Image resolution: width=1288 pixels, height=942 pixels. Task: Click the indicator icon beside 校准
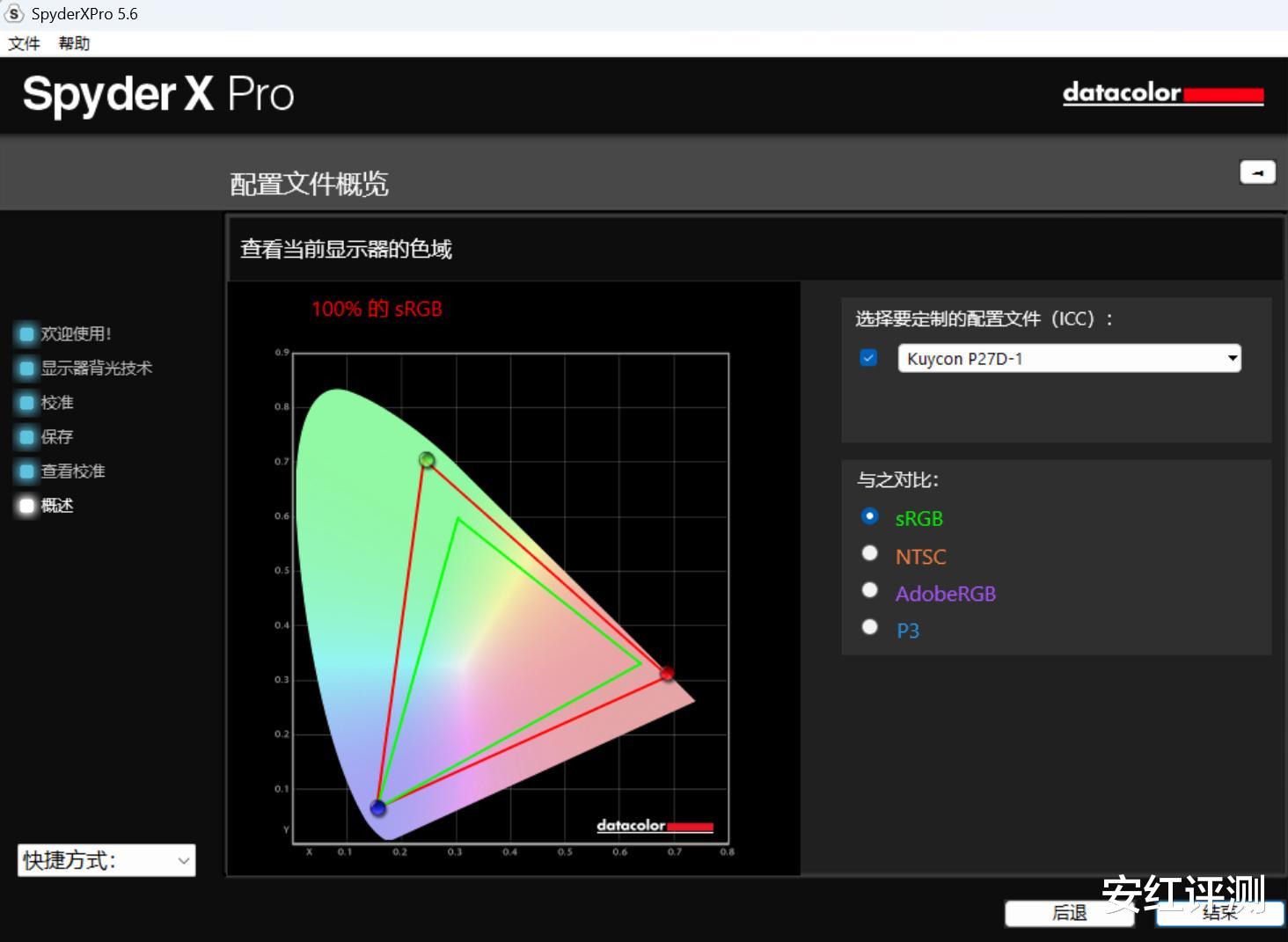tap(26, 403)
